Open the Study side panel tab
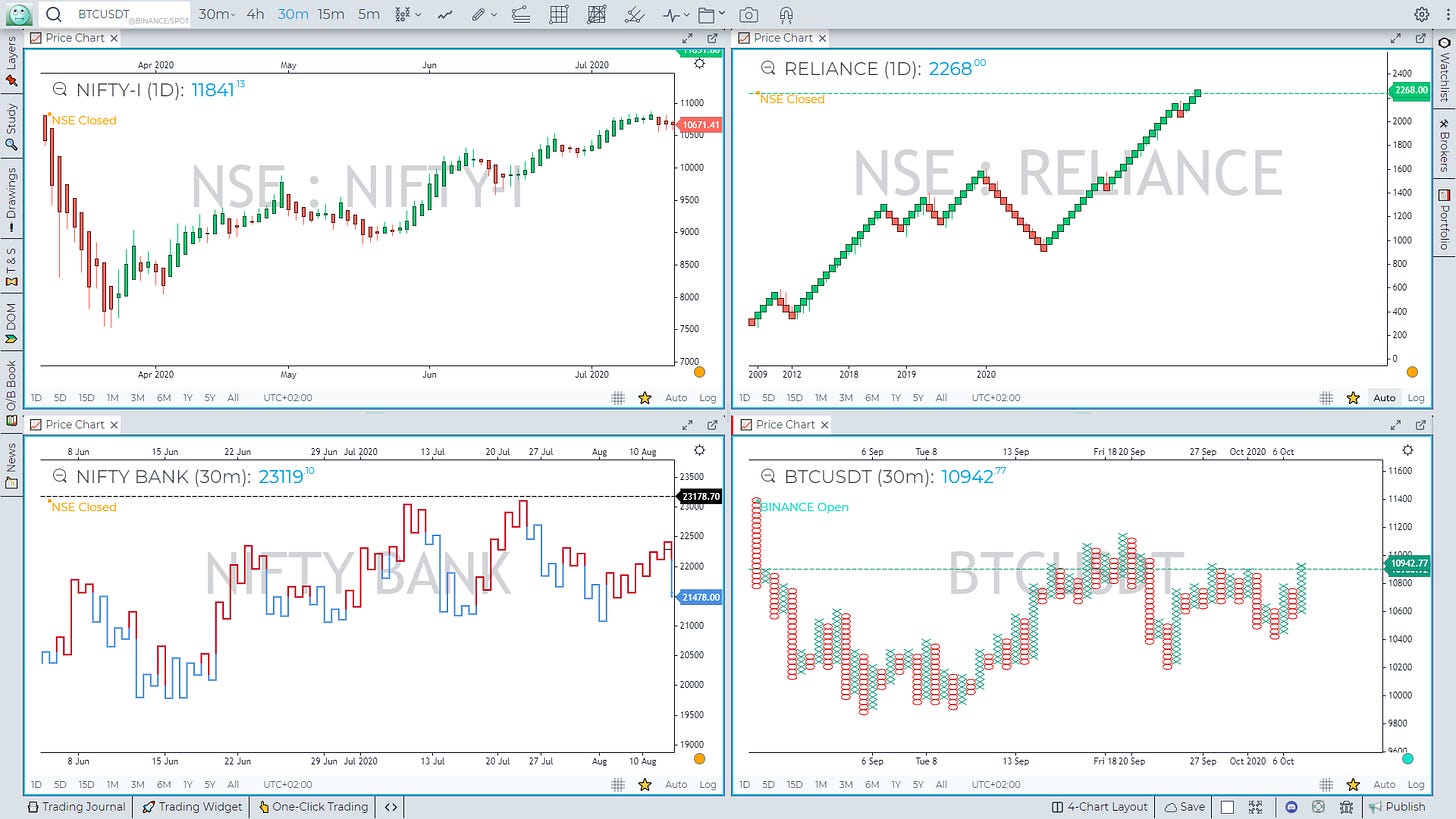This screenshot has height=819, width=1456. (12, 126)
